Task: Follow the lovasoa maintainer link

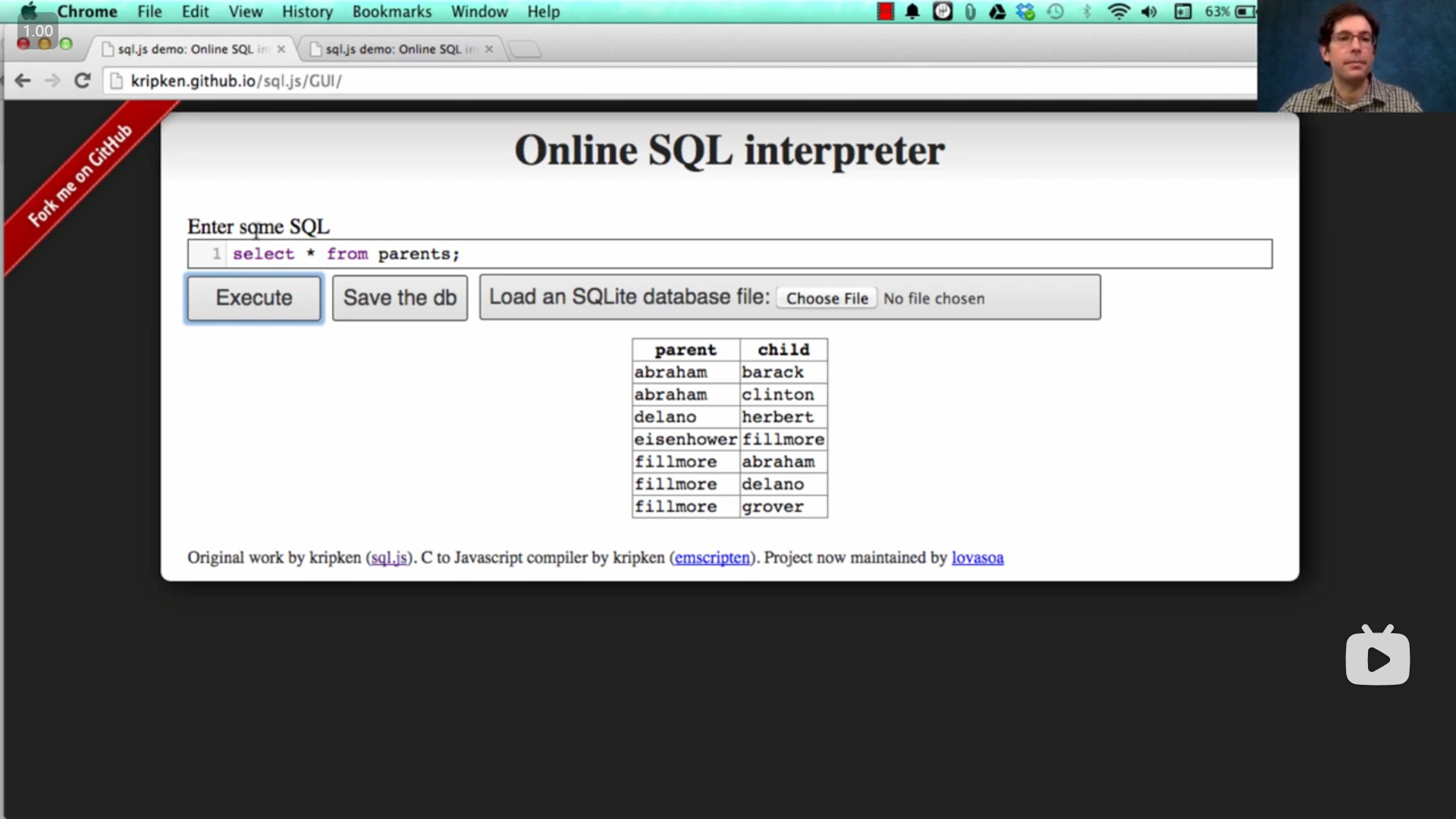Action: coord(977,558)
